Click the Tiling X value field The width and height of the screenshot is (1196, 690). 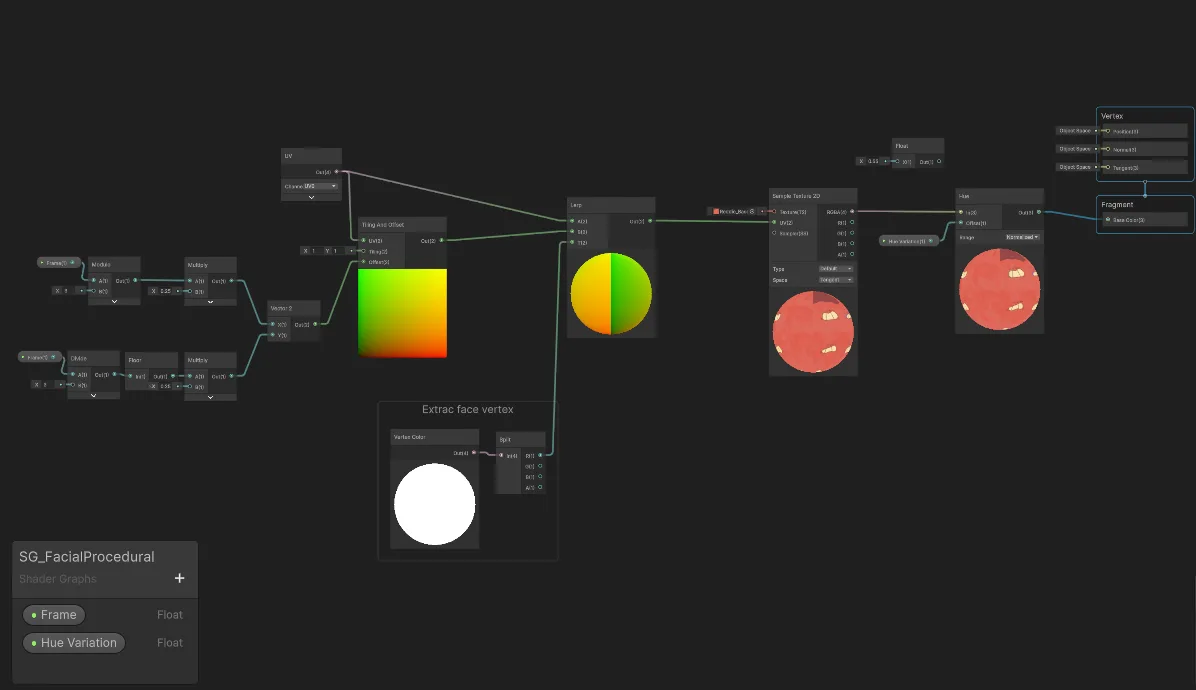click(x=311, y=251)
